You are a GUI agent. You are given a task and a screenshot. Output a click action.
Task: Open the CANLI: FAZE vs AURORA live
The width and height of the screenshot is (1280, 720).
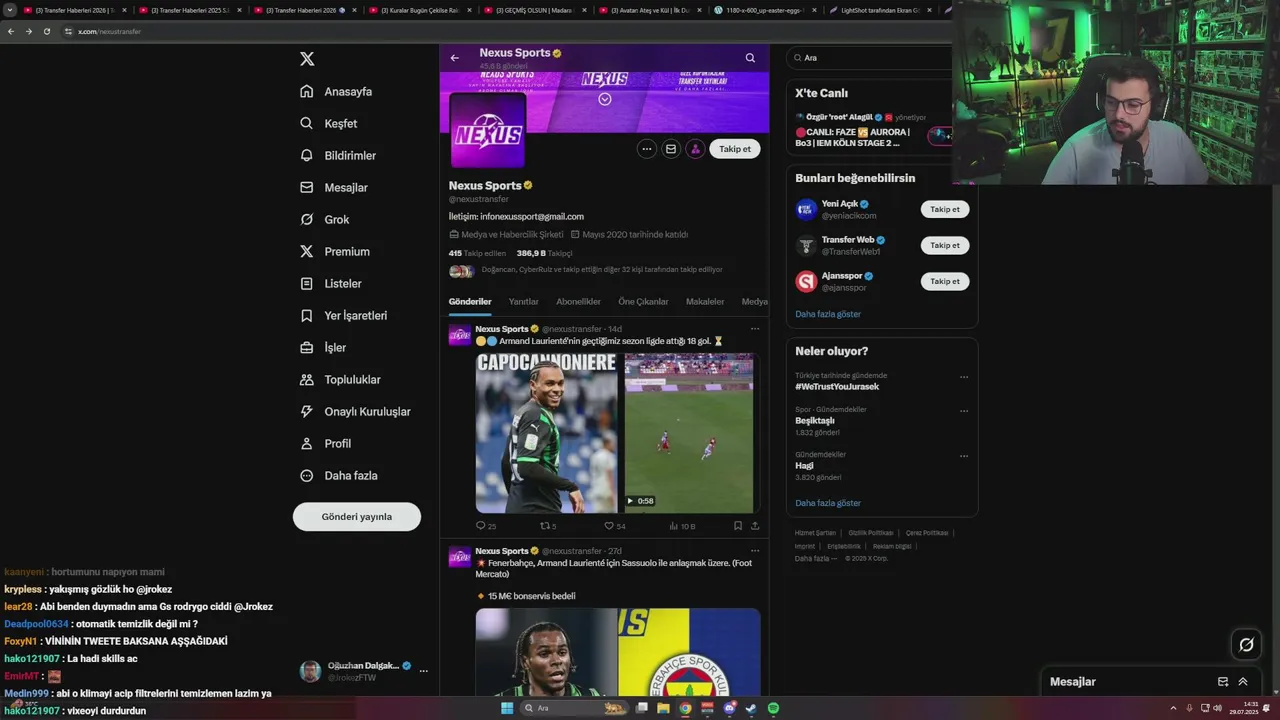854,137
